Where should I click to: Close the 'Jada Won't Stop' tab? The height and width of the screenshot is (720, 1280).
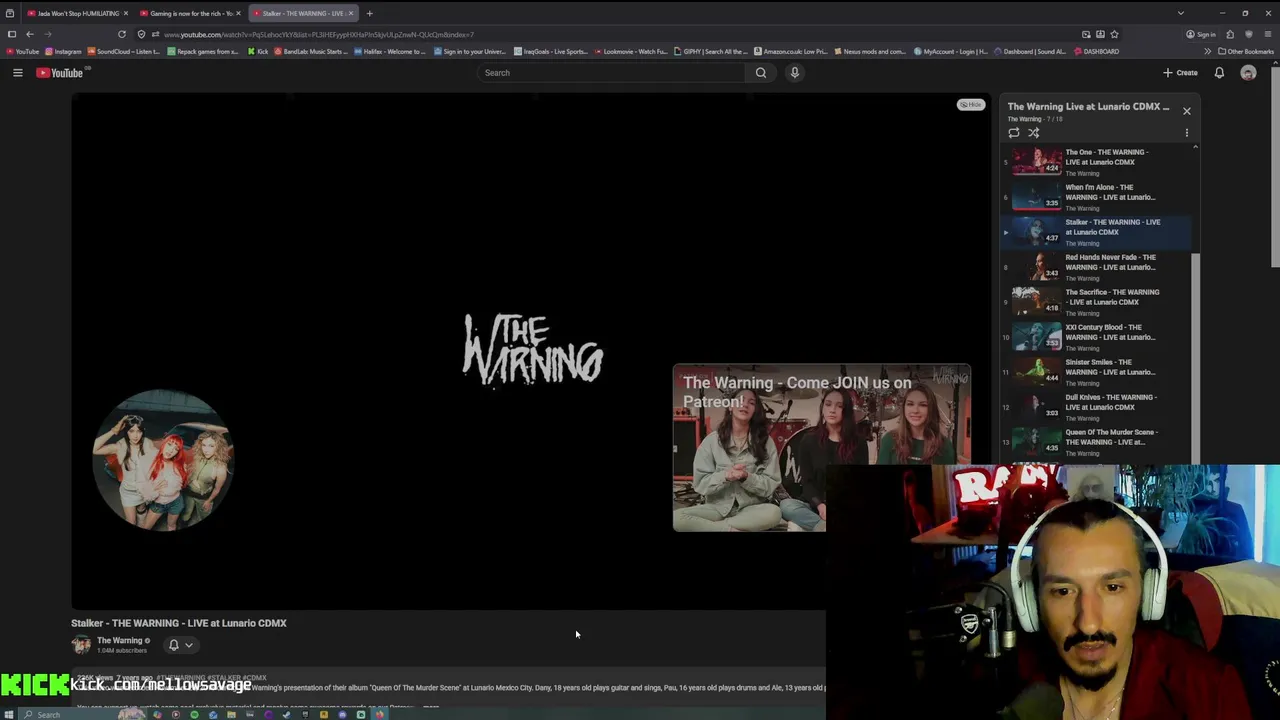click(125, 13)
